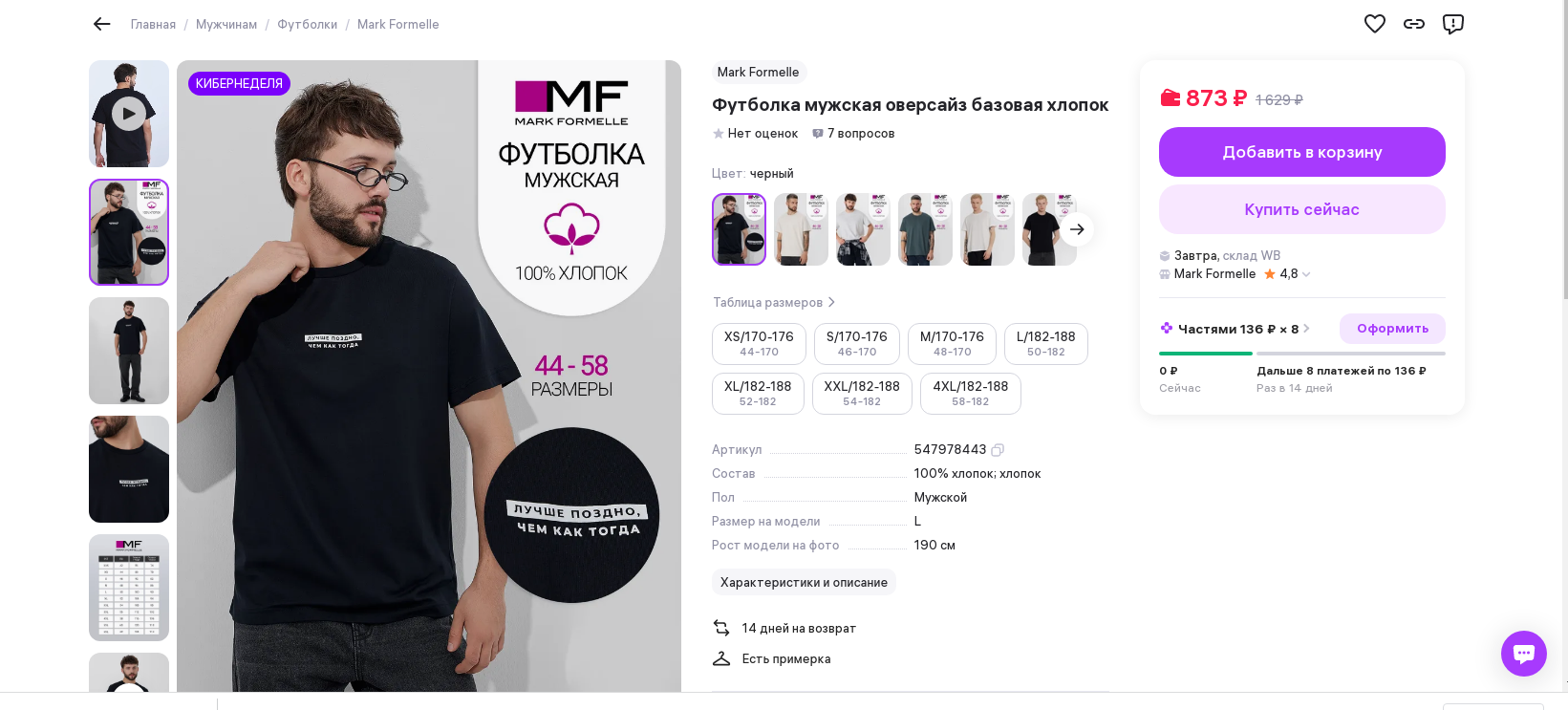Open the report complaint icon
Viewport: 1568px width, 710px height.
click(x=1452, y=24)
